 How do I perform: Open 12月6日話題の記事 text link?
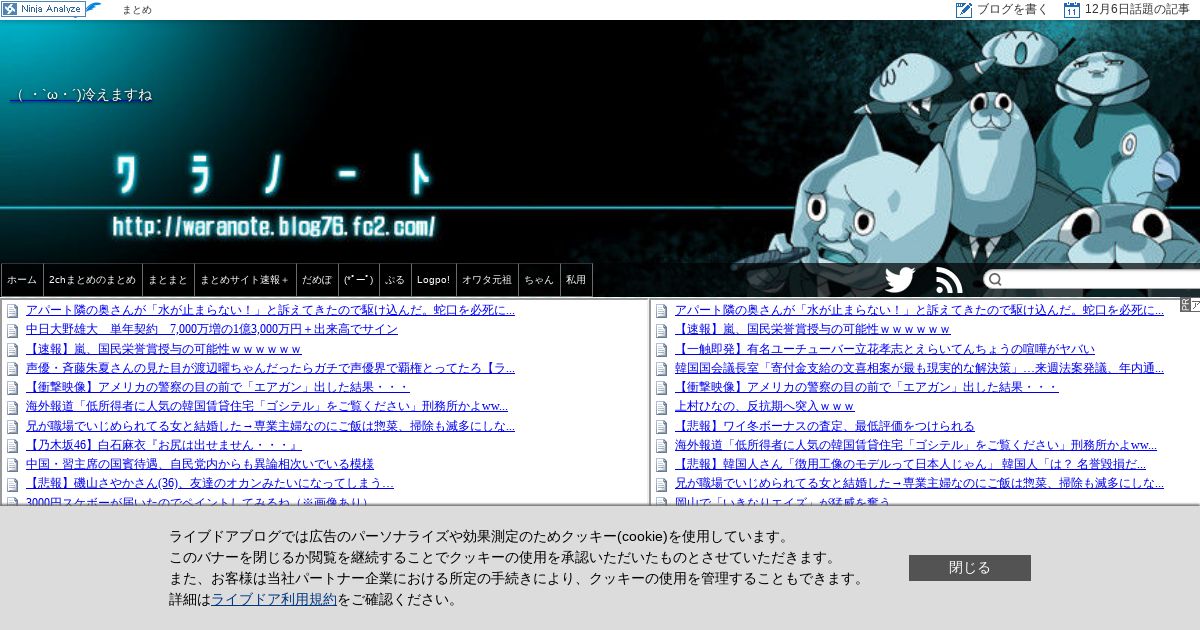(x=1137, y=10)
